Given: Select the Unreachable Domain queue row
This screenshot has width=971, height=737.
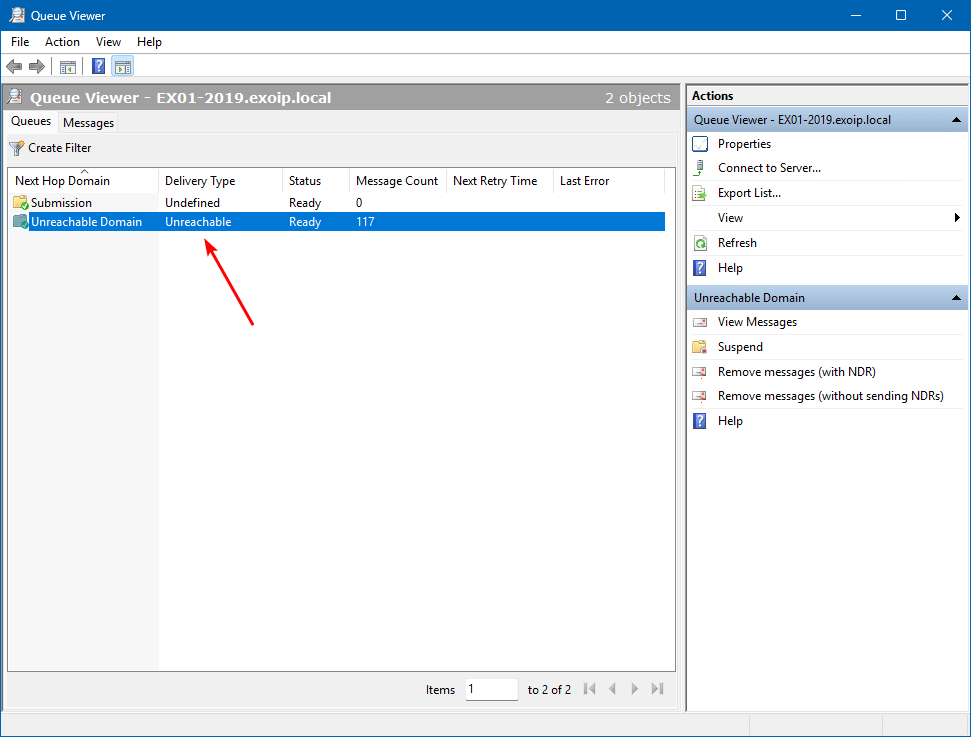Looking at the screenshot, I should pyautogui.click(x=337, y=222).
